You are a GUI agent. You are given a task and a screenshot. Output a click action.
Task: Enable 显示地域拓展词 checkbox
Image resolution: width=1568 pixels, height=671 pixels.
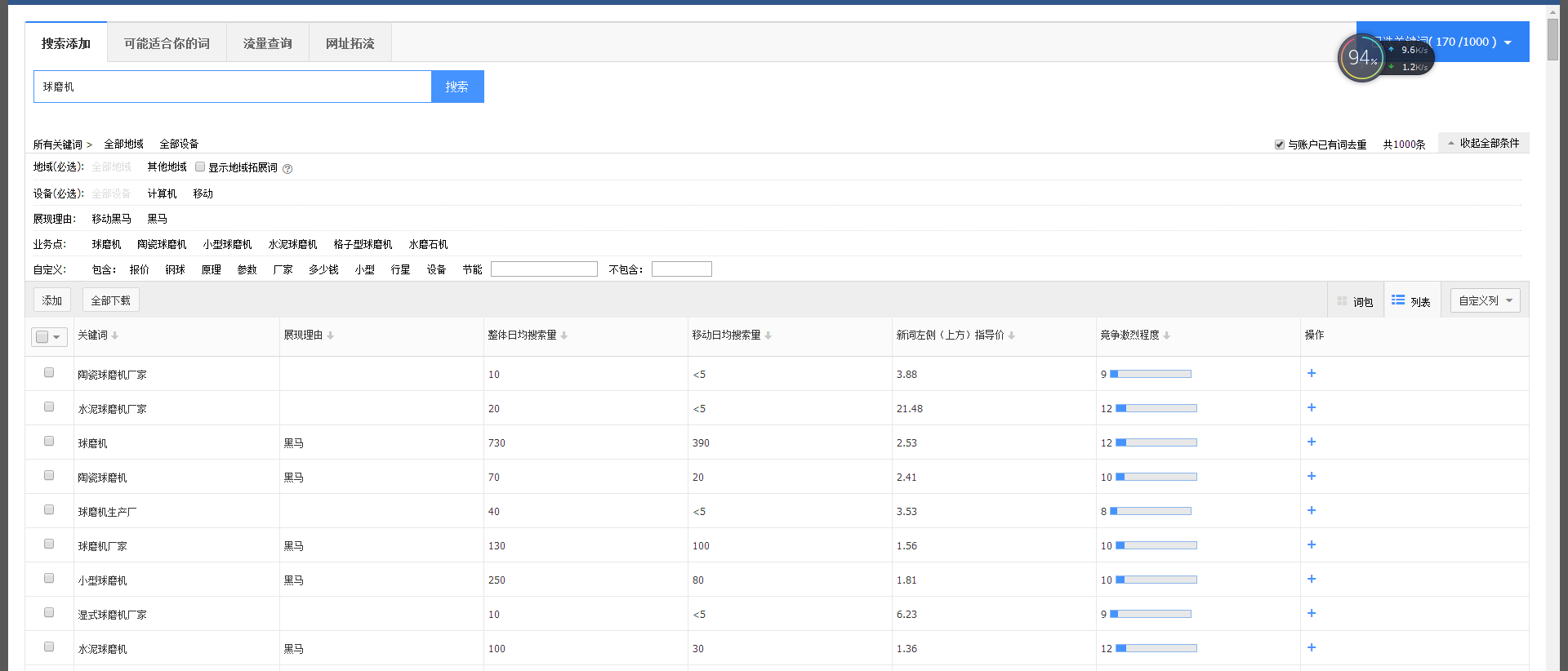tap(200, 167)
